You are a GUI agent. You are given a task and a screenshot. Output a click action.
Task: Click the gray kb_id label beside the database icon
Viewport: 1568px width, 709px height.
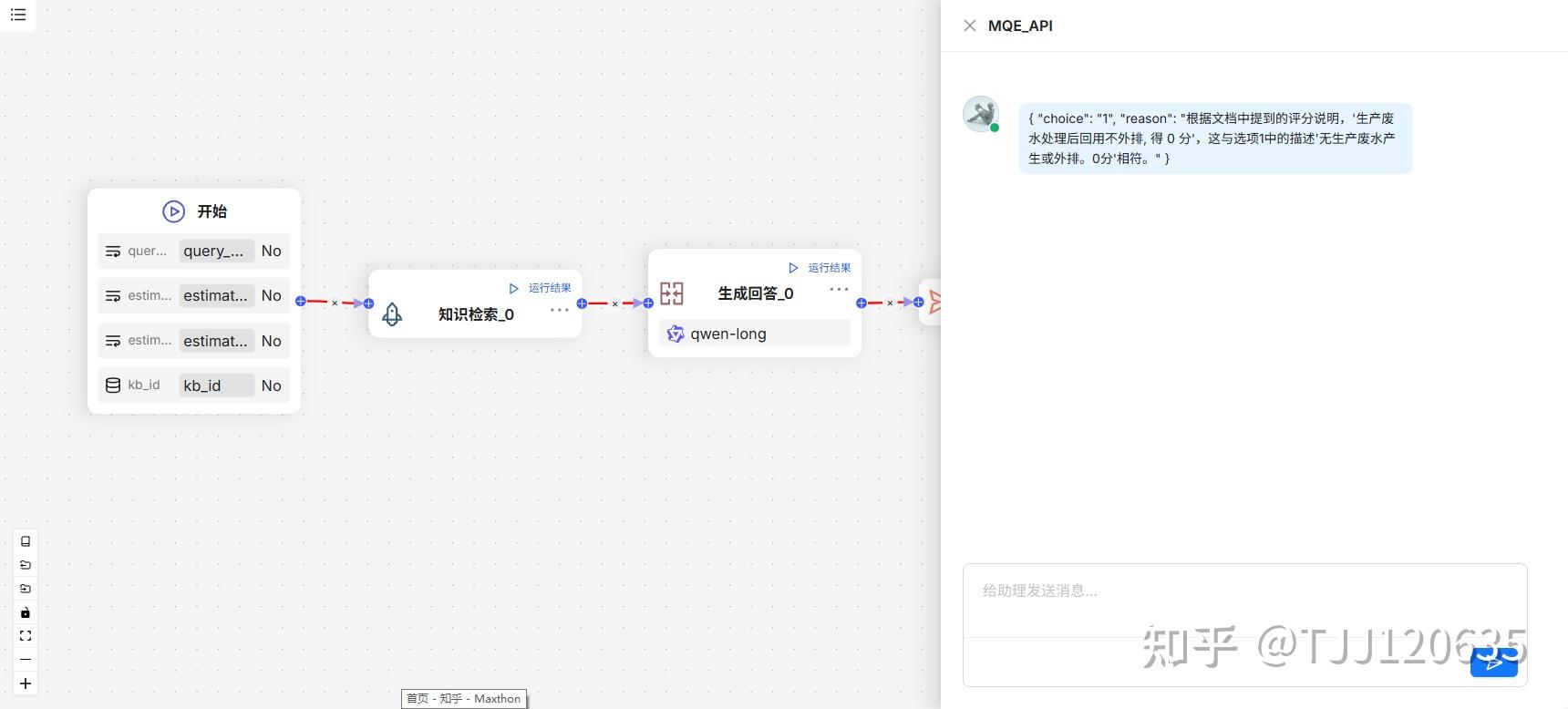(144, 385)
